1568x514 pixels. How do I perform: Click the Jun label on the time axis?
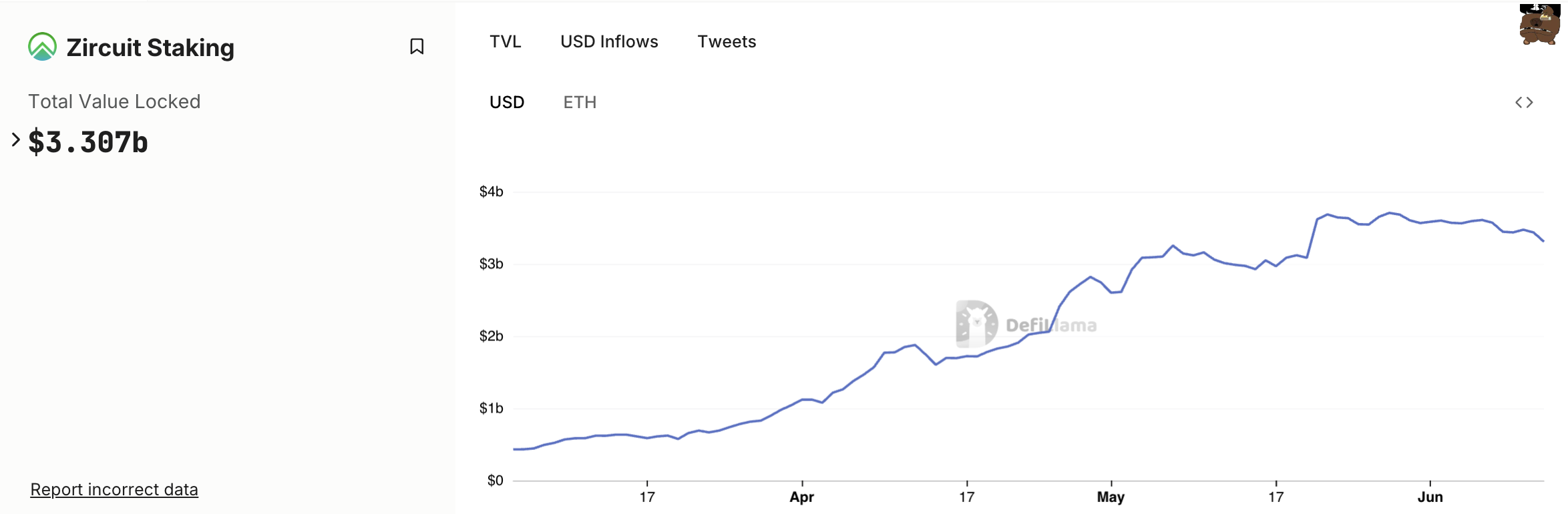coord(1430,497)
